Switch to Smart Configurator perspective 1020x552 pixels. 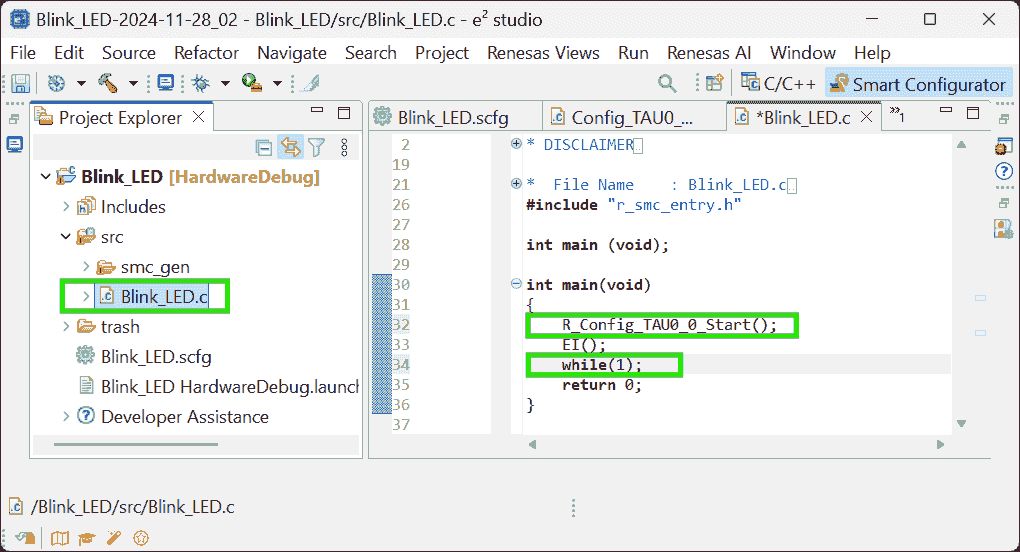[x=917, y=84]
